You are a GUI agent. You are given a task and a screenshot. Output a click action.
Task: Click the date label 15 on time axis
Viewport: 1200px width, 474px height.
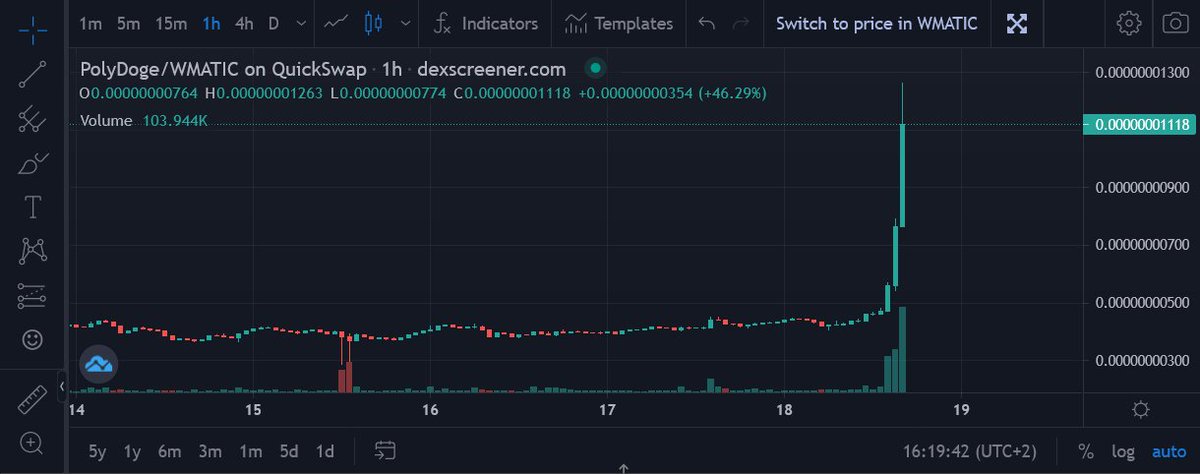[x=253, y=410]
